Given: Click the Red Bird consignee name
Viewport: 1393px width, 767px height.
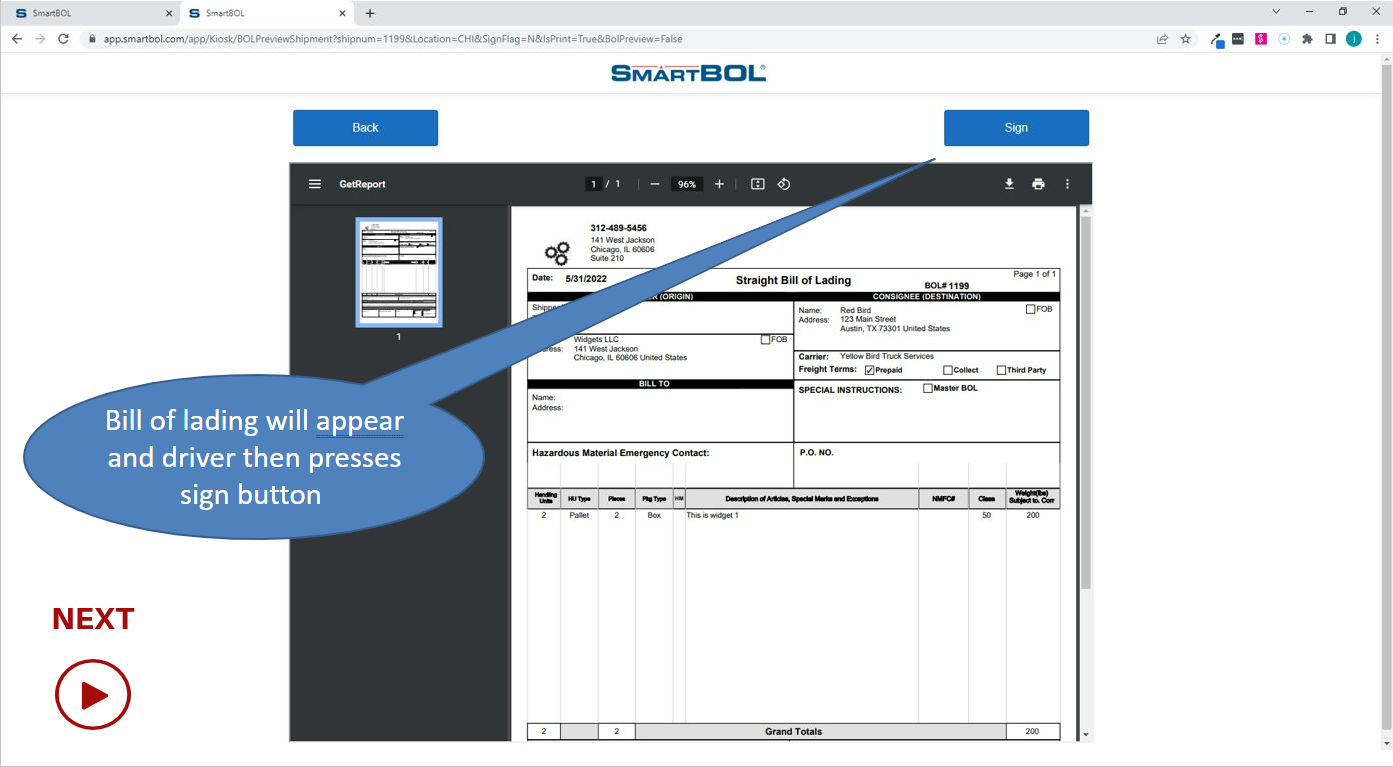Looking at the screenshot, I should coord(855,311).
